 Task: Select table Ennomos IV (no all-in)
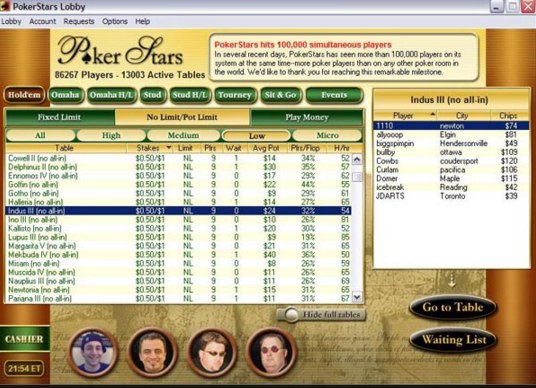pyautogui.click(x=178, y=176)
